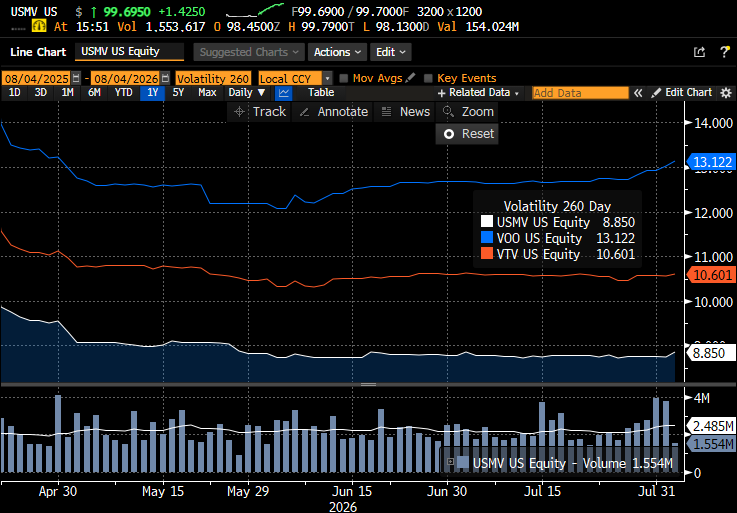
Task: Expand the Suggested Charts dropdown
Action: tap(249, 52)
